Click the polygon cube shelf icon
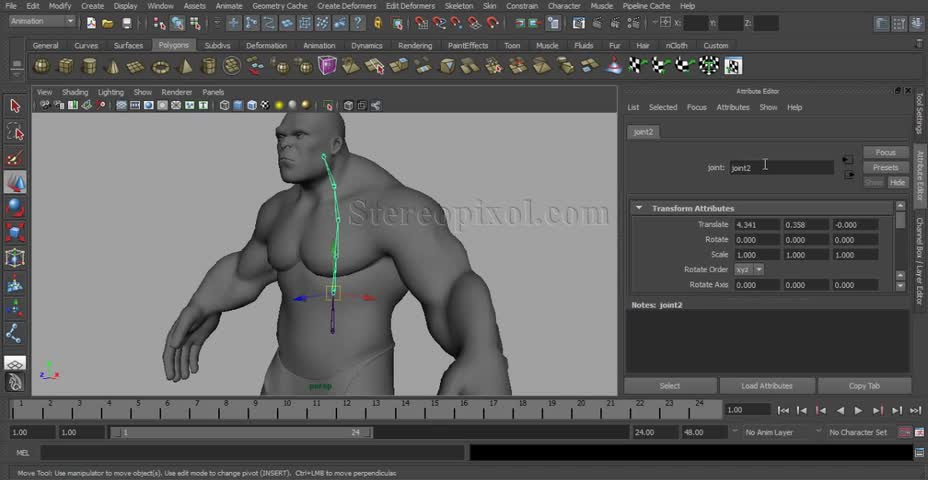Viewport: 928px width, 480px height. pyautogui.click(x=66, y=66)
